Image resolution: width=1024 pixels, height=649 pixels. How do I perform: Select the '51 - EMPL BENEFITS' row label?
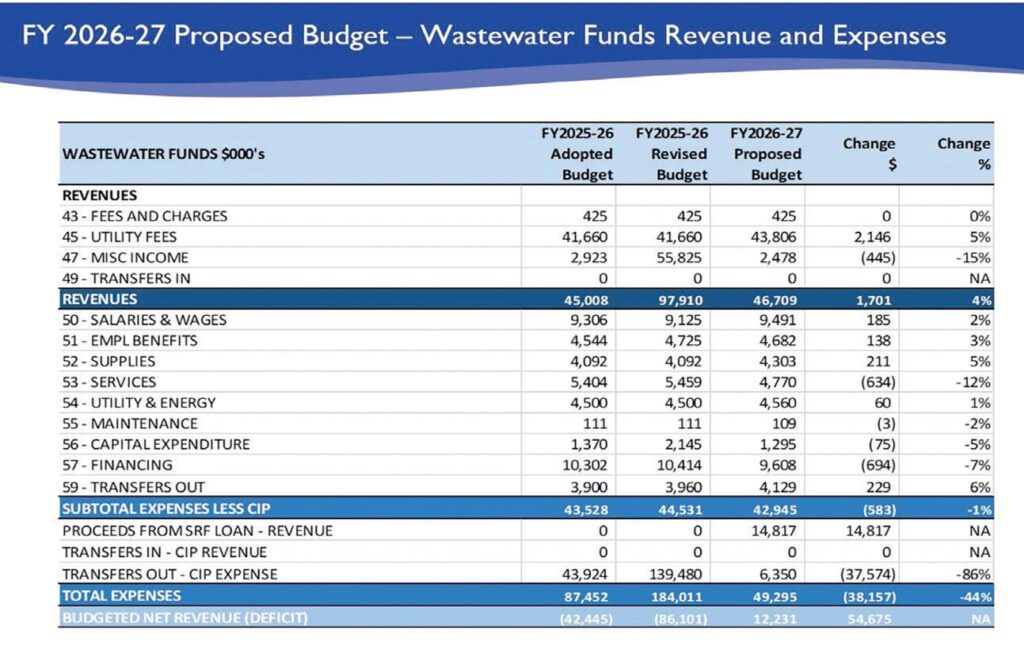click(129, 341)
